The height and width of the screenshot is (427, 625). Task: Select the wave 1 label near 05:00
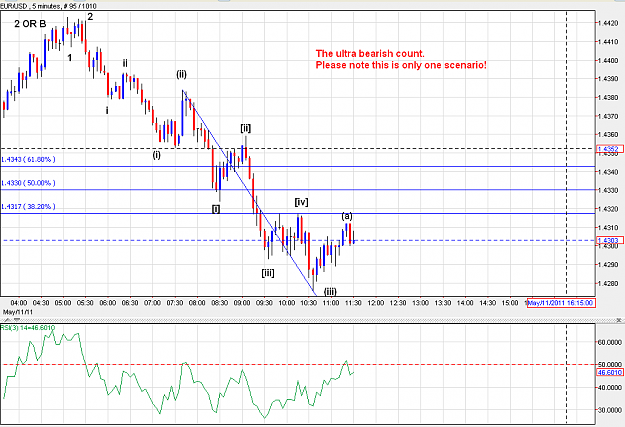coord(70,58)
